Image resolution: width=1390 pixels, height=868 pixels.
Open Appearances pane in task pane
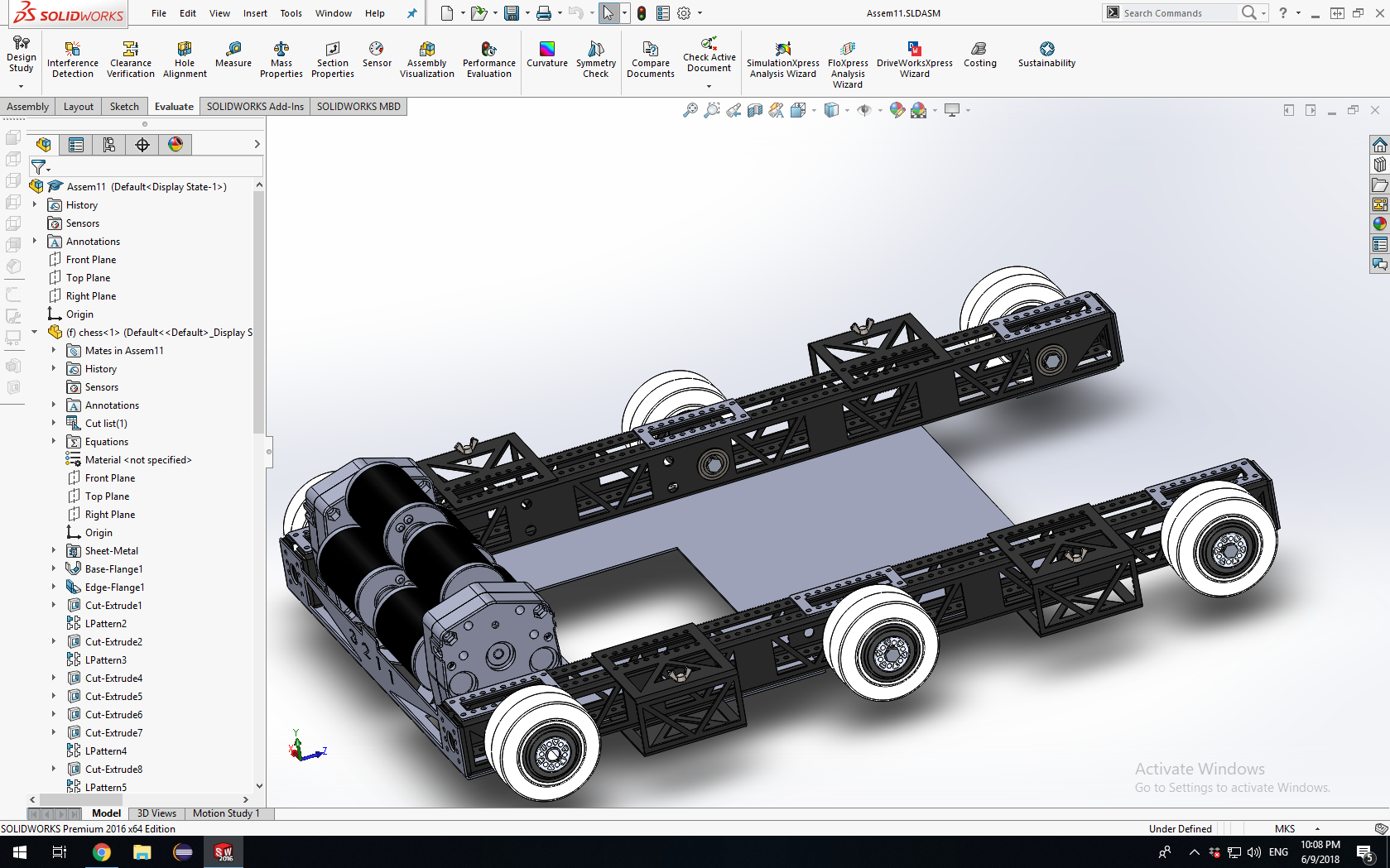pos(1379,223)
